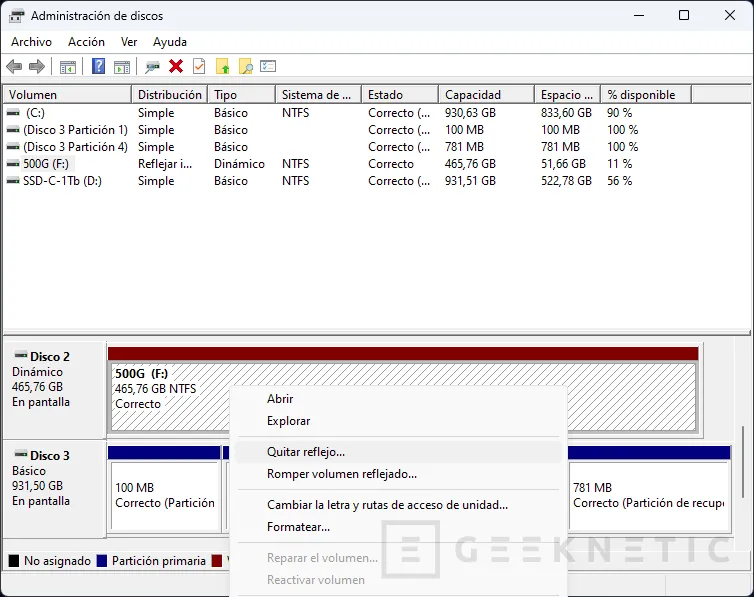754x597 pixels.
Task: Click the 'Dinámico' type cell
Action: [x=239, y=164]
